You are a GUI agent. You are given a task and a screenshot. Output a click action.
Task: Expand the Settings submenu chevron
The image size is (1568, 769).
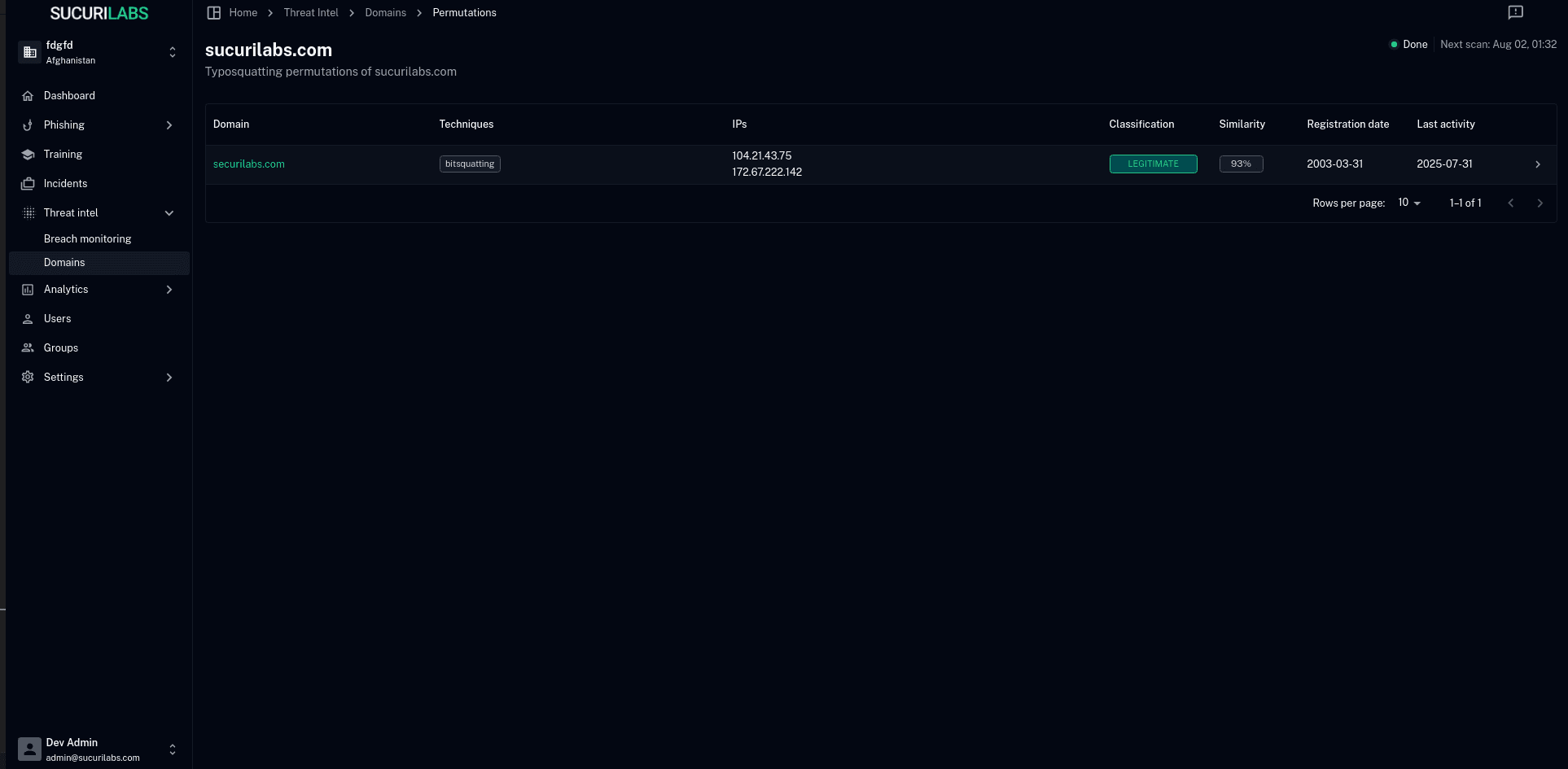[169, 378]
